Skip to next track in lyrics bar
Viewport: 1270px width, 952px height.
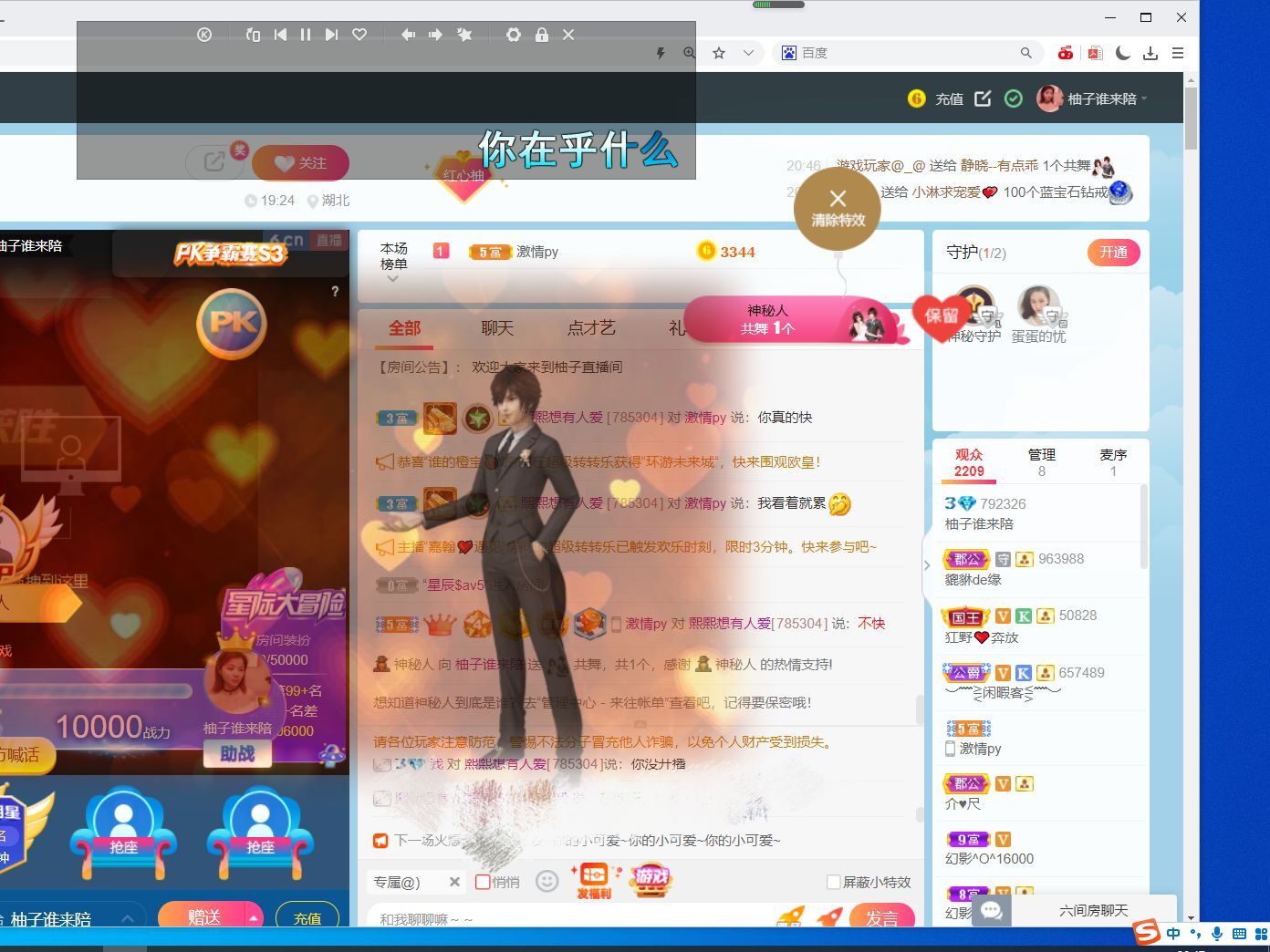coord(331,35)
